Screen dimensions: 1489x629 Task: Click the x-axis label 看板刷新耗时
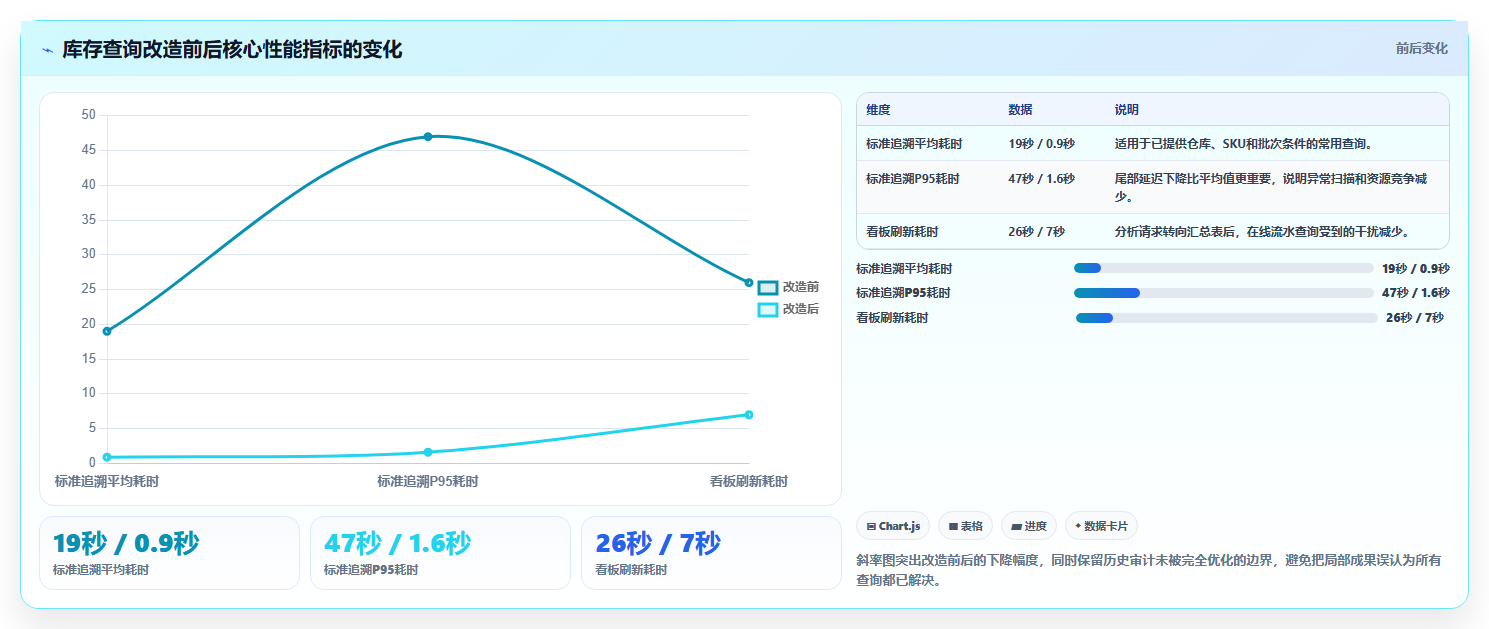point(749,482)
